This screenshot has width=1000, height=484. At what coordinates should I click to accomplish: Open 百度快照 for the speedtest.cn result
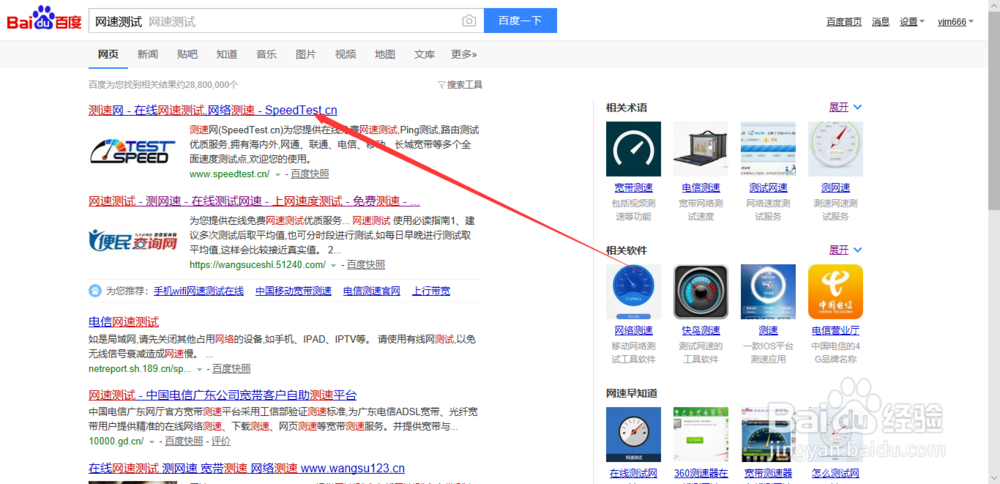click(311, 174)
